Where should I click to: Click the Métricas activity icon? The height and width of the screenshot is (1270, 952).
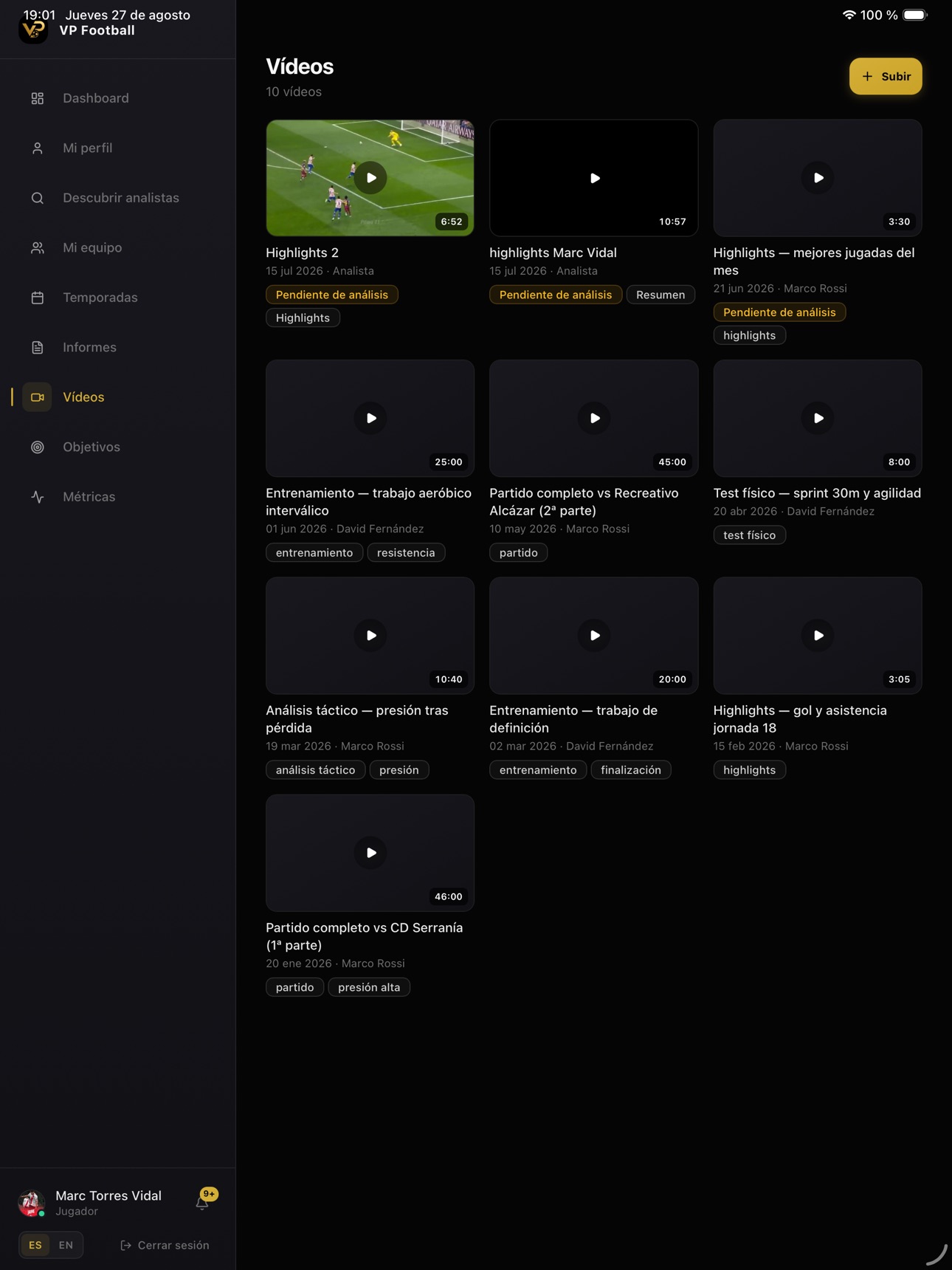pos(38,497)
